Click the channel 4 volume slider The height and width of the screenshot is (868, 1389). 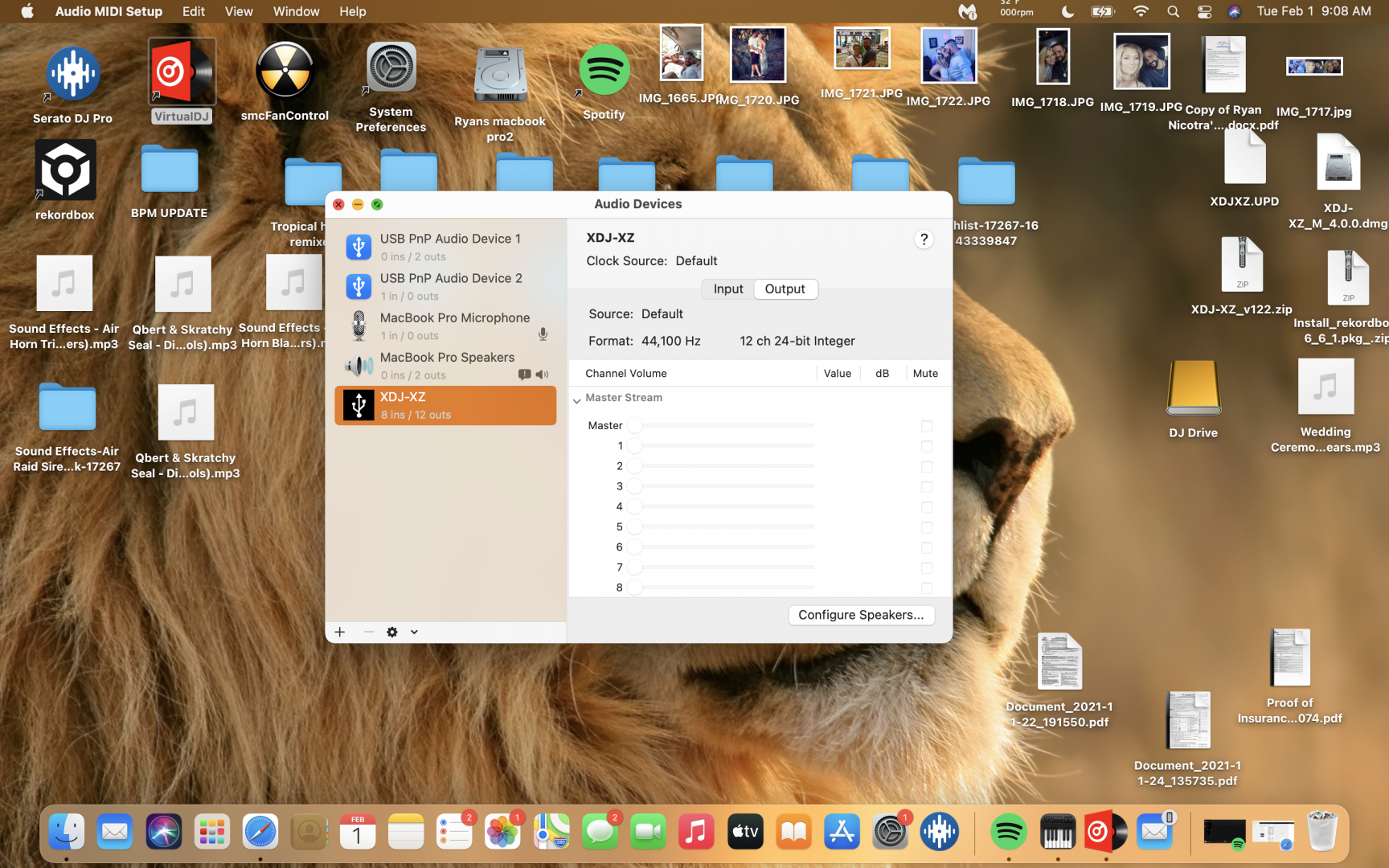[x=722, y=506]
